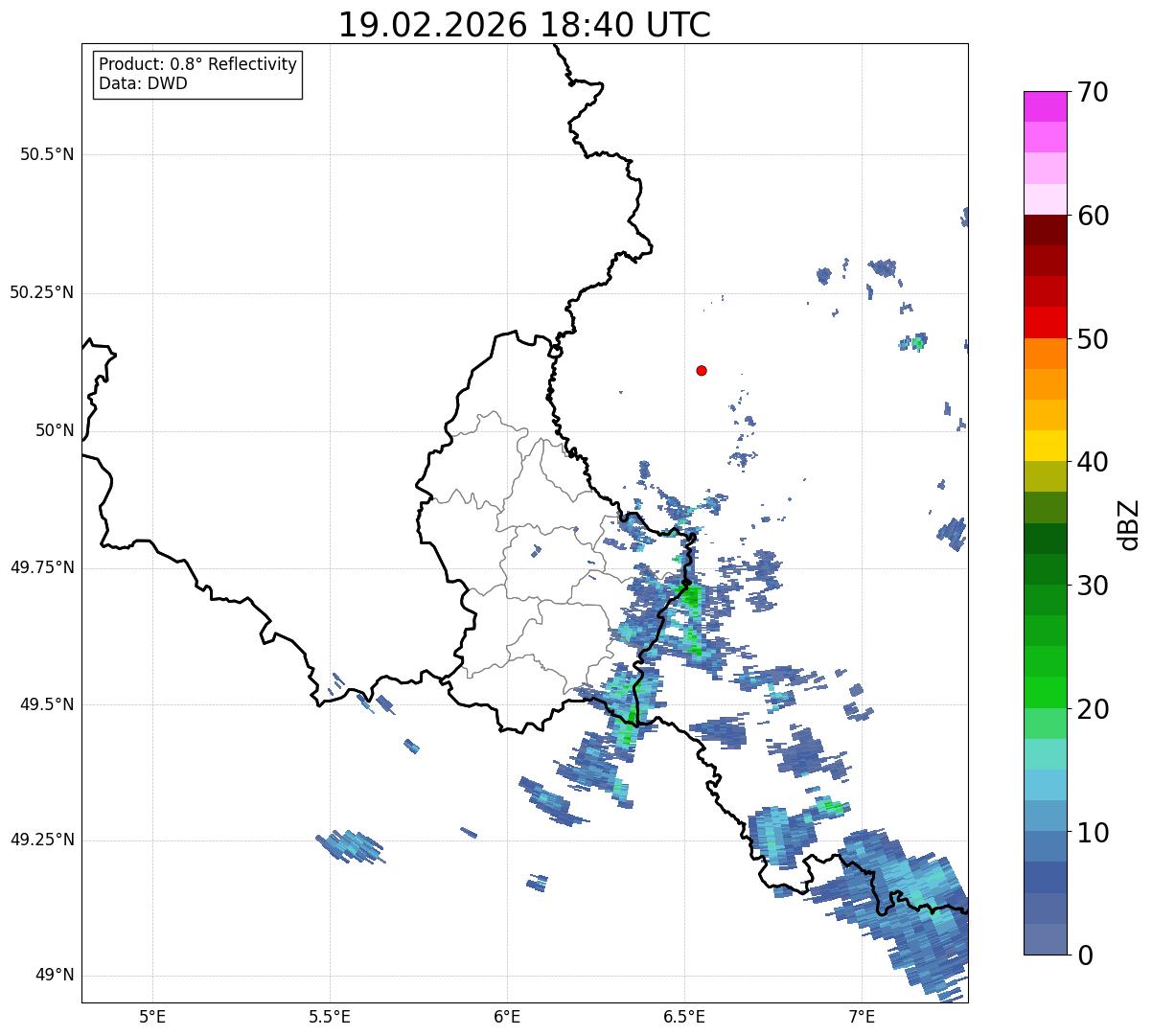Click the colorbar 50 tick label
This screenshot has height=1036, width=1152.
[1093, 339]
